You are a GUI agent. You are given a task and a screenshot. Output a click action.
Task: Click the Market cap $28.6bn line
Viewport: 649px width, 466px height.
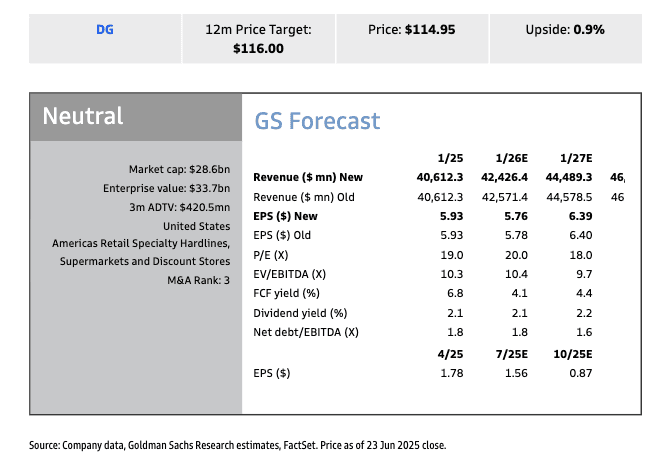(179, 169)
